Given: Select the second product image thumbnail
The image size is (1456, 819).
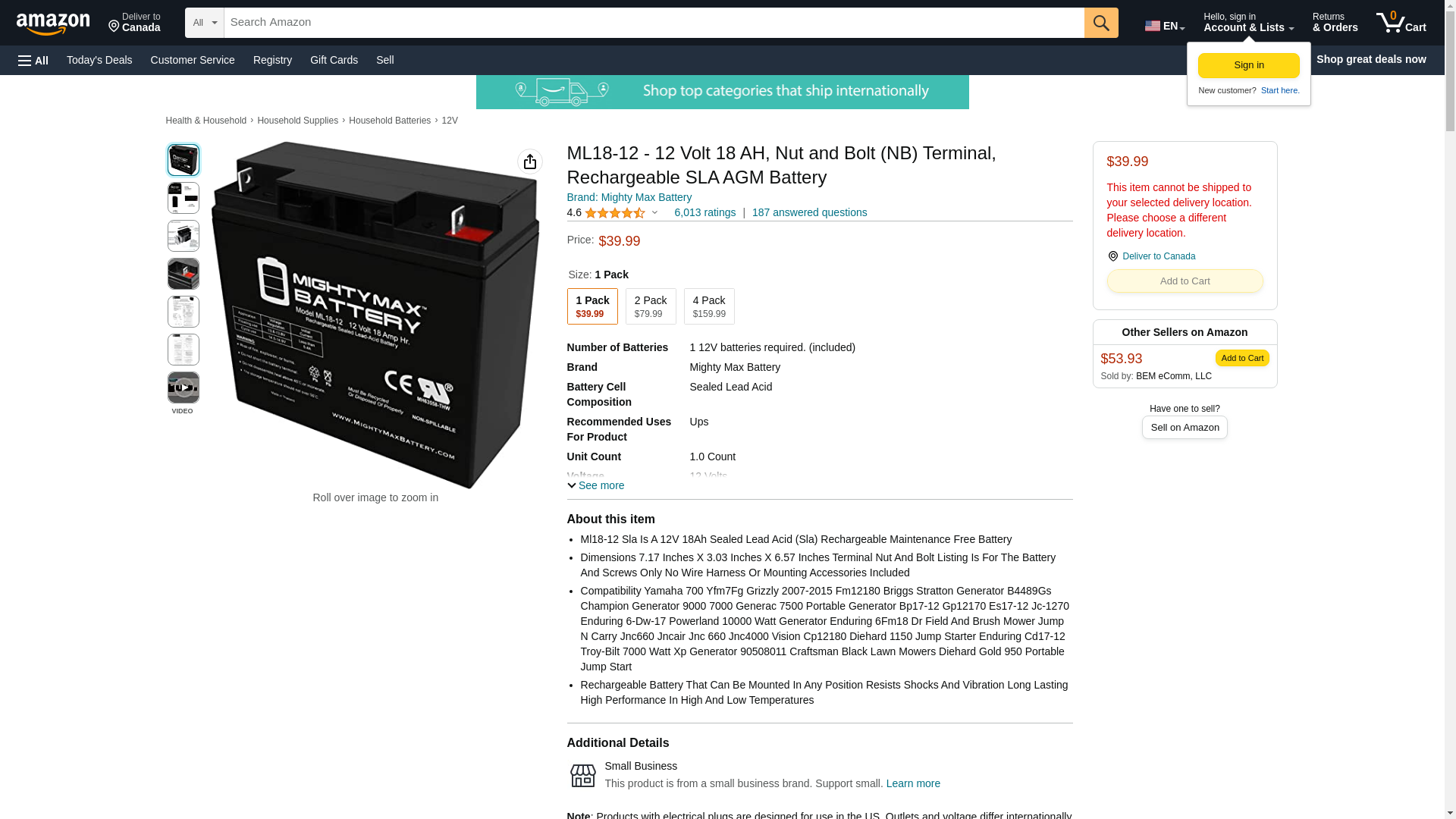Looking at the screenshot, I should coord(184,198).
